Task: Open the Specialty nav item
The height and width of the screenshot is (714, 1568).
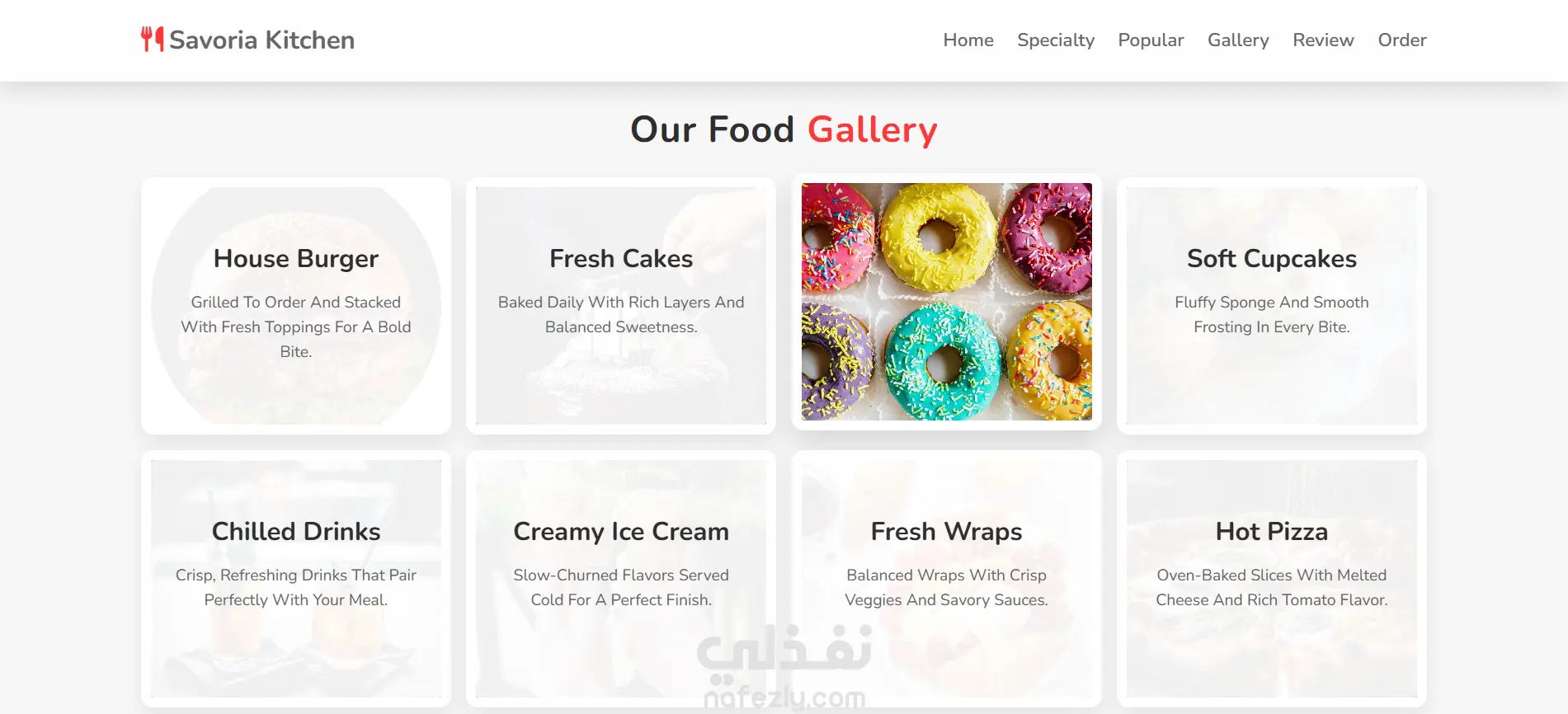Action: 1056,40
